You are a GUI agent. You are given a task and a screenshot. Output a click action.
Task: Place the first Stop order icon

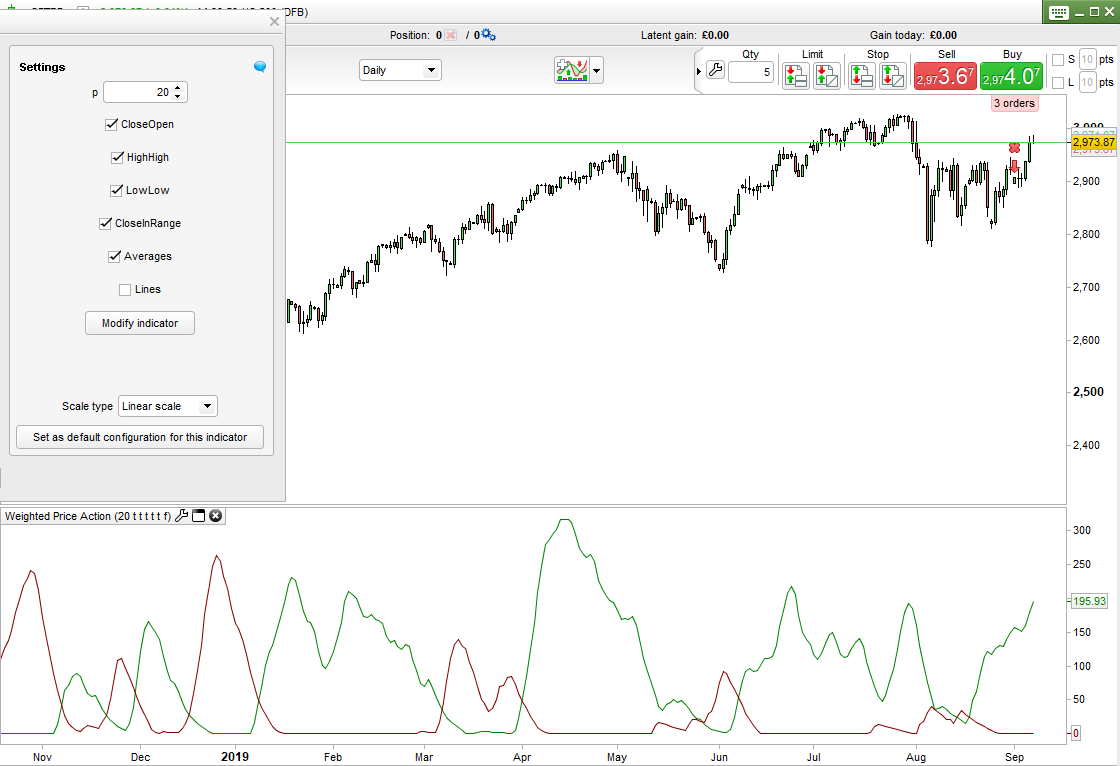(862, 75)
